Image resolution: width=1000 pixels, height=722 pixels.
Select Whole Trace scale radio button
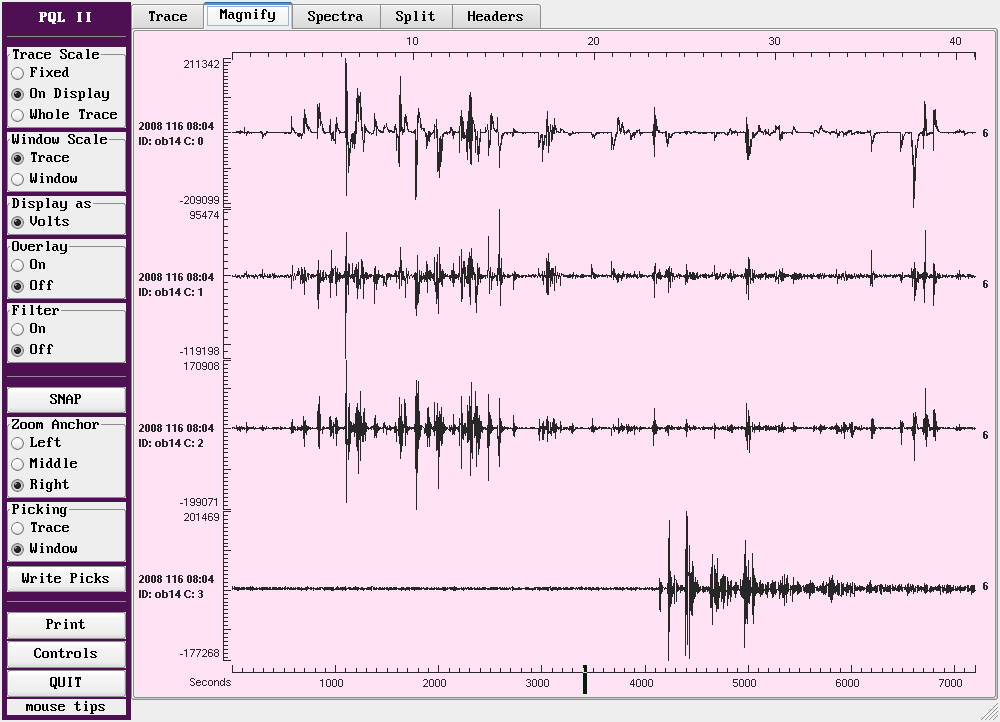(x=18, y=115)
